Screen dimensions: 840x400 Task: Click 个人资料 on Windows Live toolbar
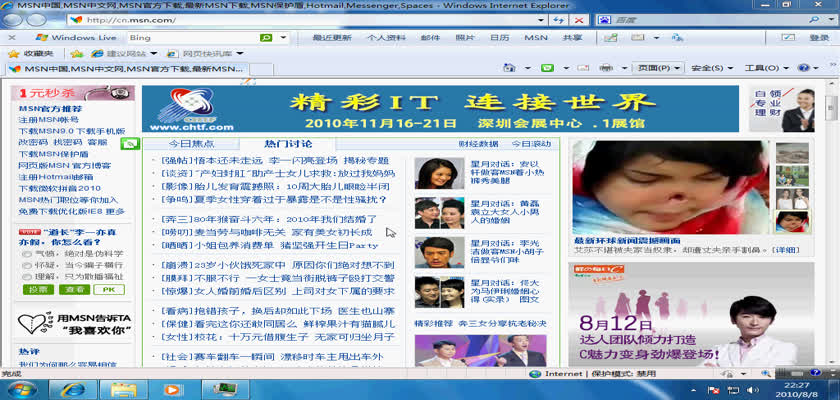click(386, 38)
